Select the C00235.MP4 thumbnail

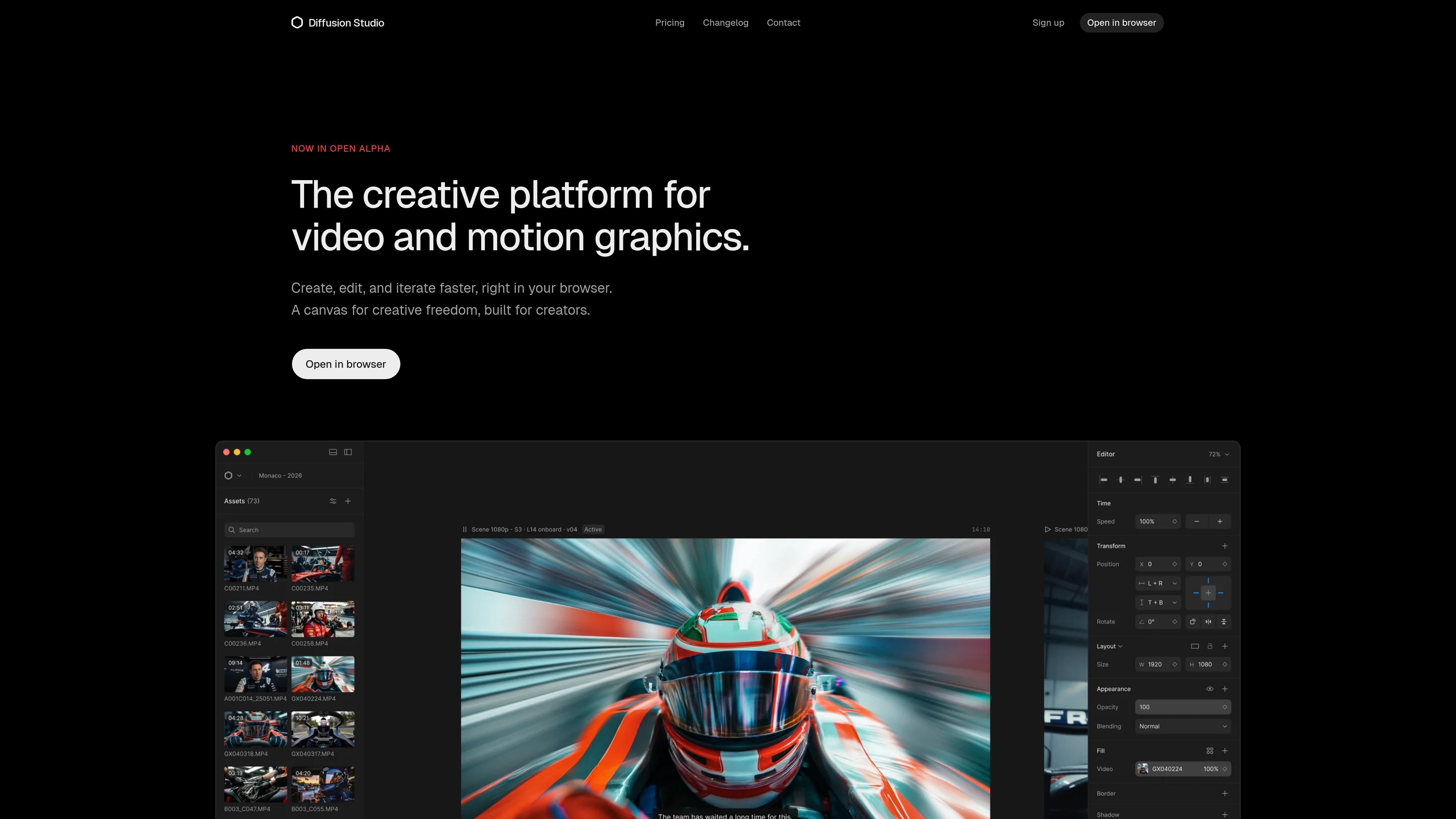click(323, 563)
